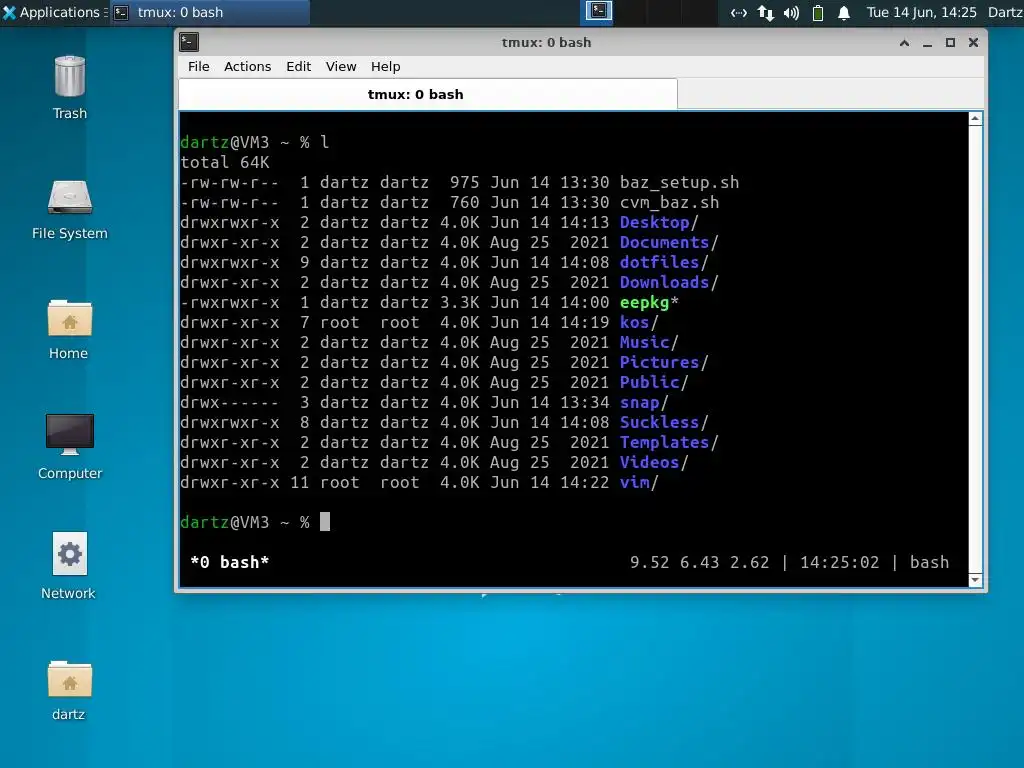Open the Edit menu
This screenshot has width=1024, height=768.
[298, 67]
